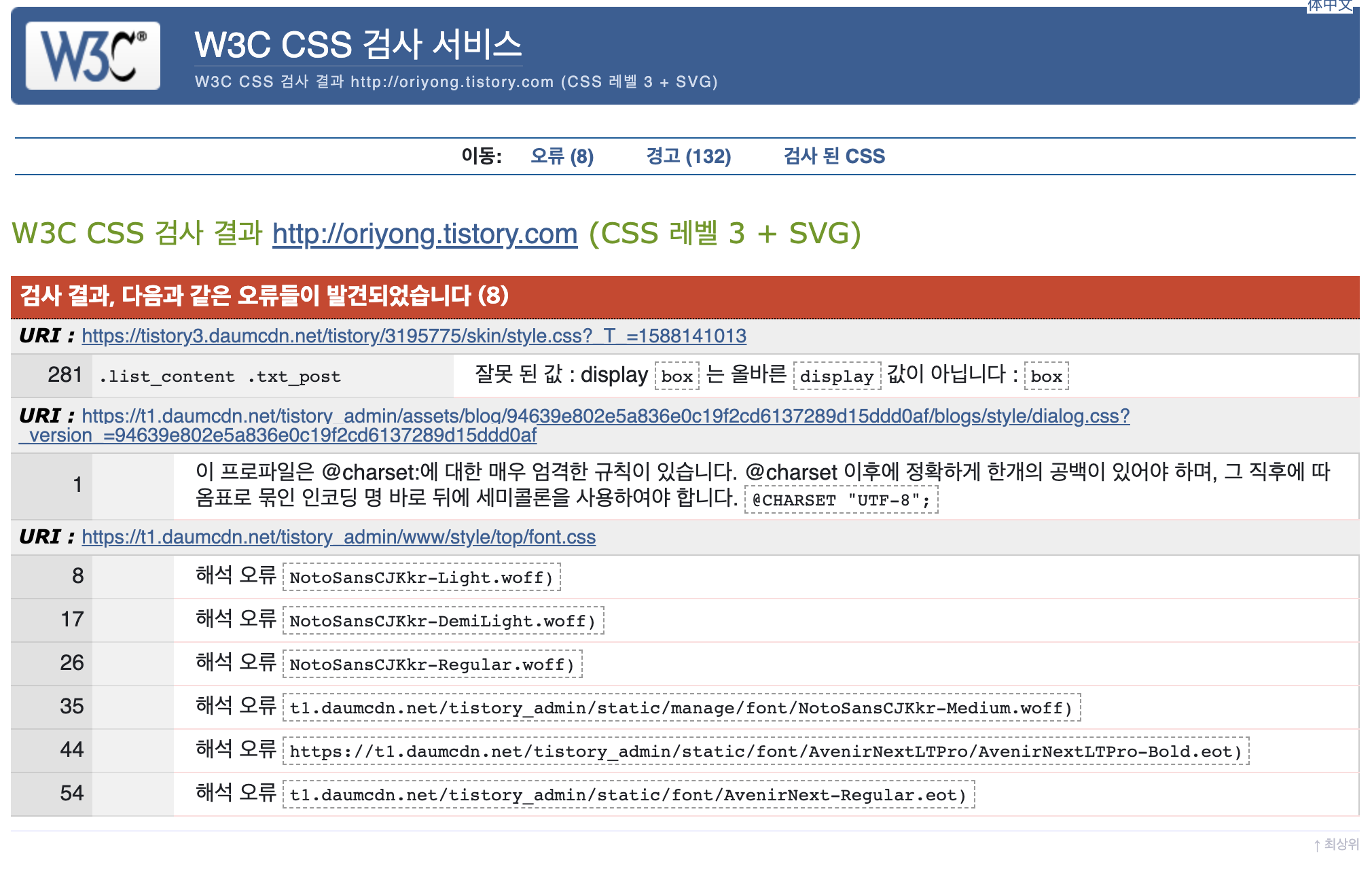Viewport: 1372px width, 871px height.
Task: Click the NotoSansCJKkr-DemiLight.woff error code
Action: [442, 621]
